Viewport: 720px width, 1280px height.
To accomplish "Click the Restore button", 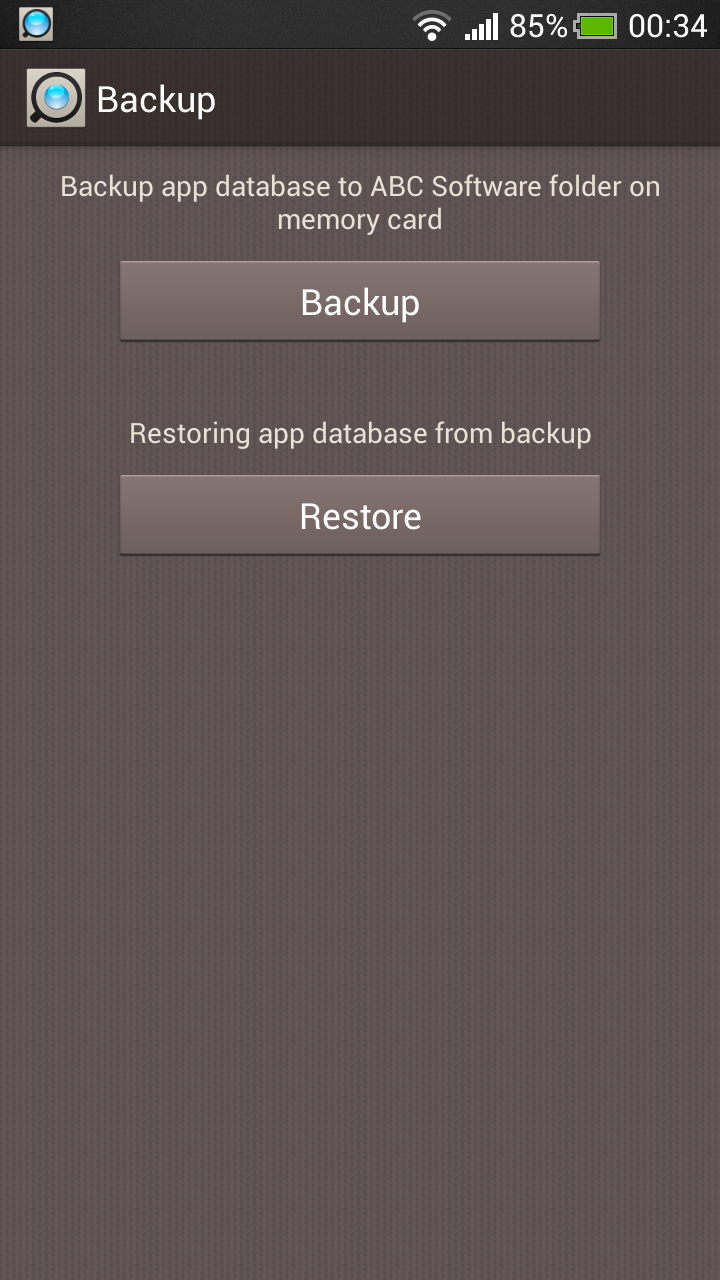I will pyautogui.click(x=360, y=515).
